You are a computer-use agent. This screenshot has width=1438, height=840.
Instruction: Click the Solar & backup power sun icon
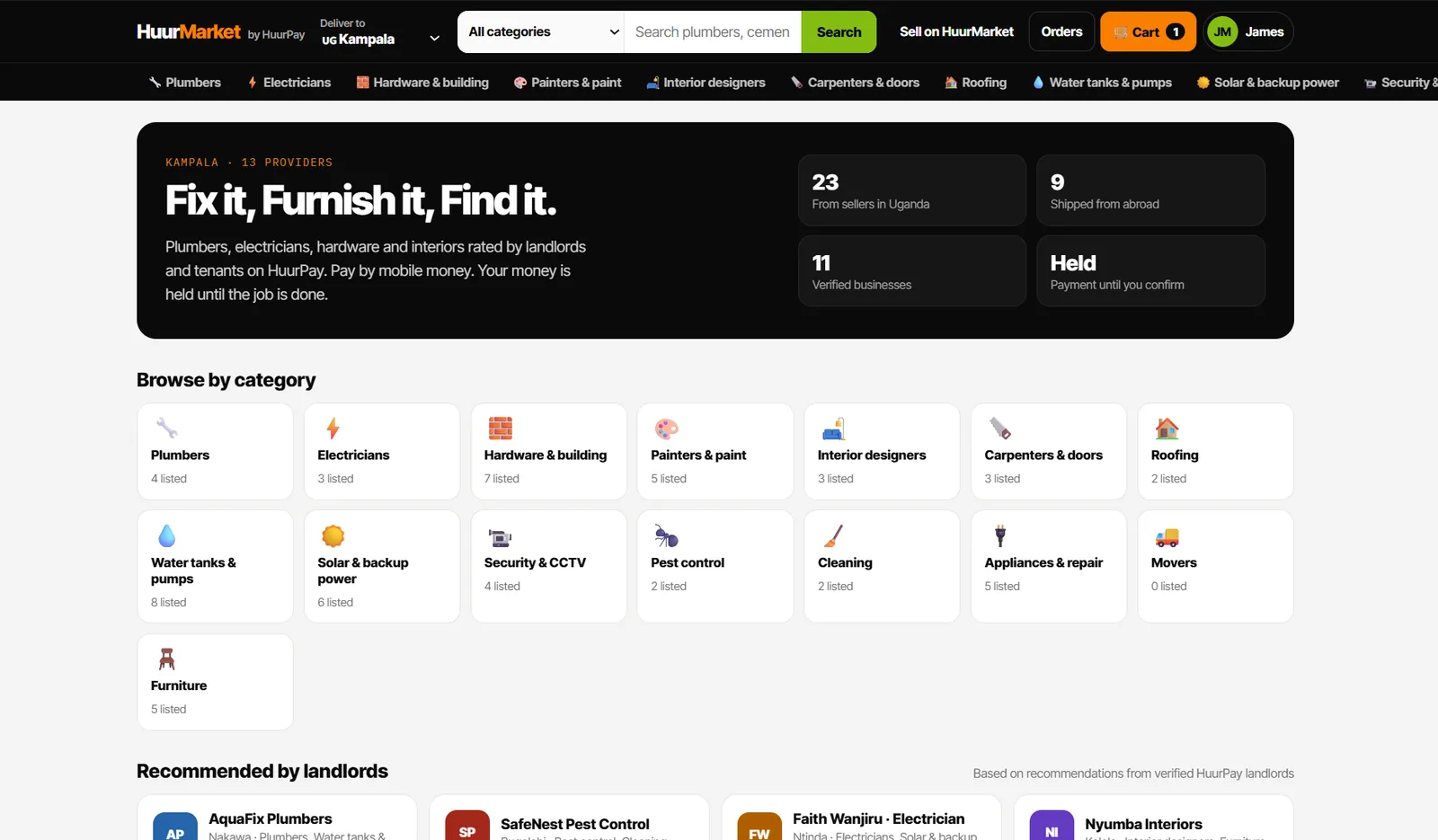[x=333, y=536]
